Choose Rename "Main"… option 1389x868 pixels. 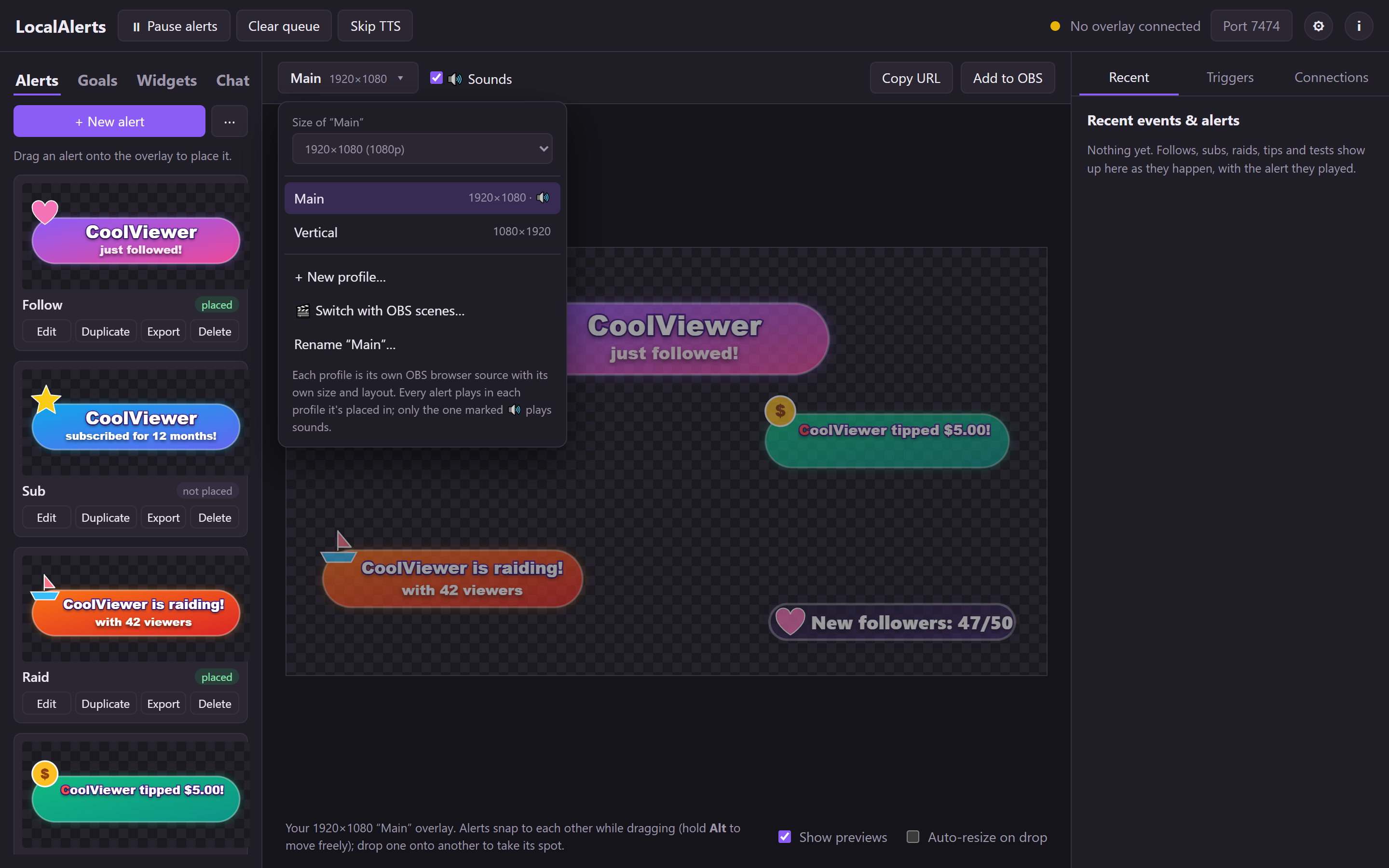click(422, 344)
